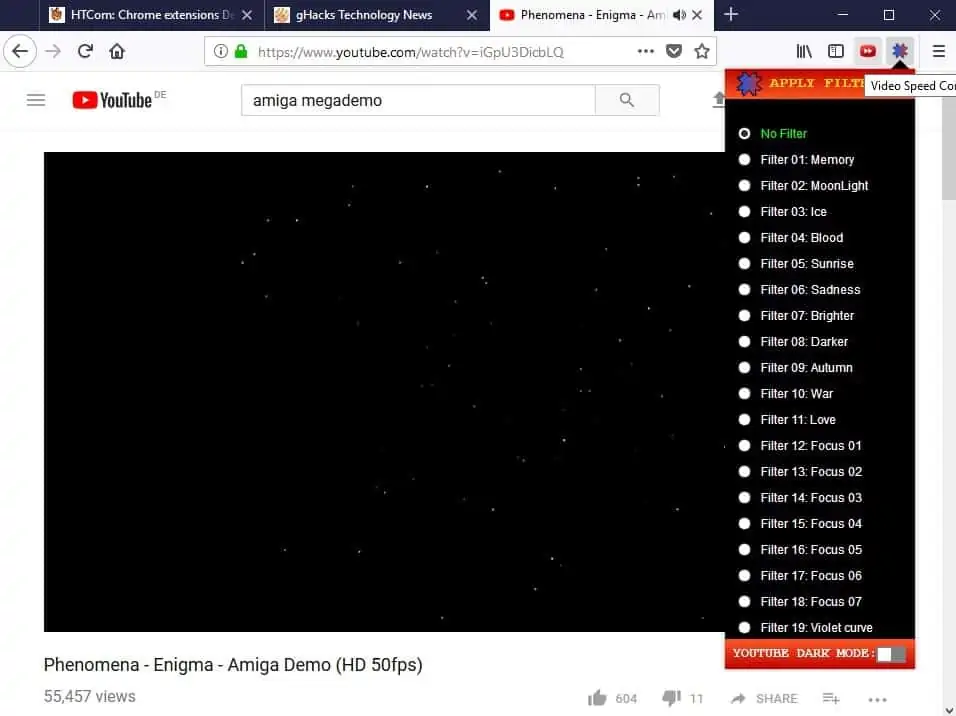
Task: Click the YouTube search magnifier button
Action: [627, 100]
